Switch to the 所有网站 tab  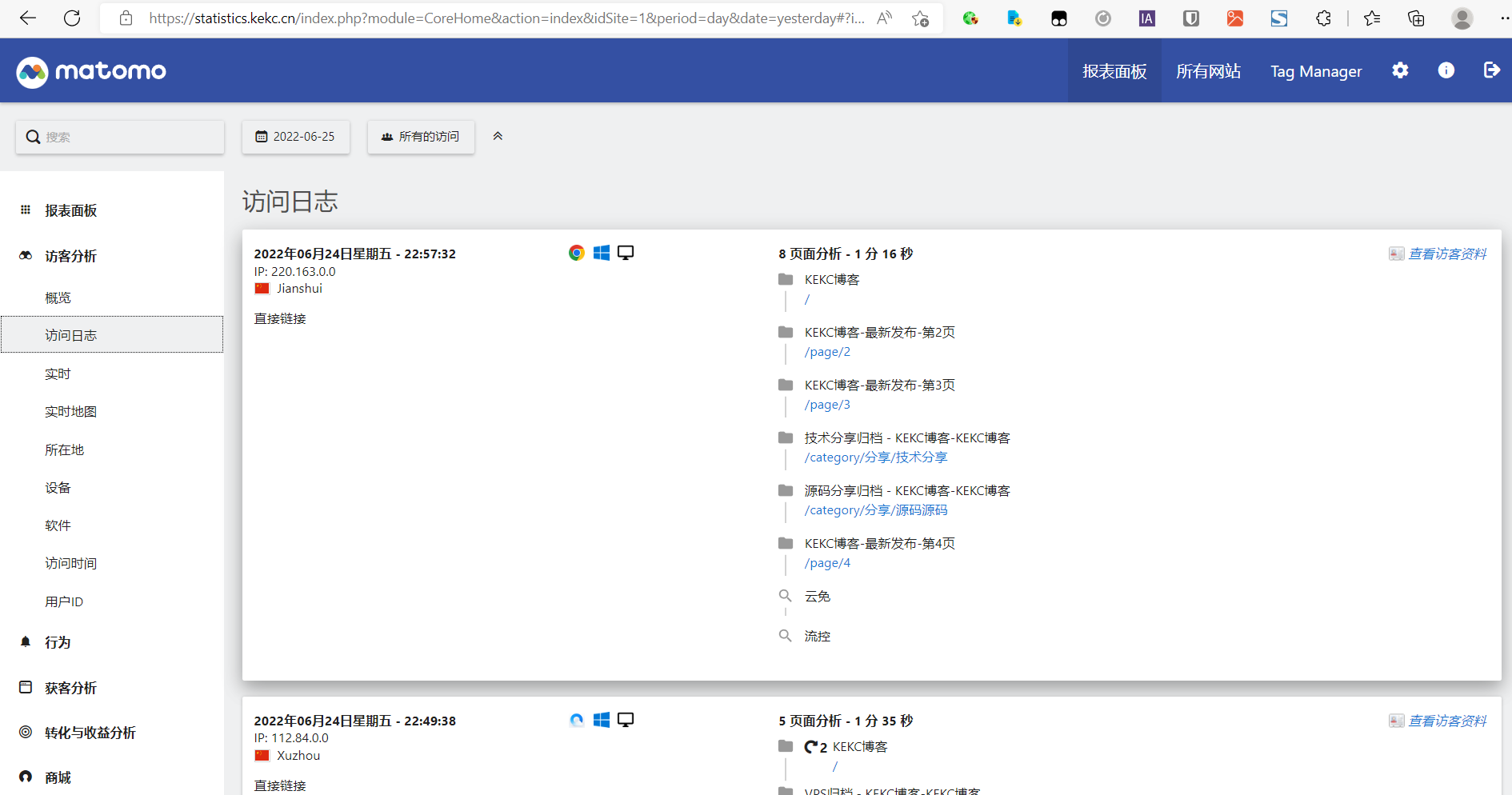[x=1208, y=70]
